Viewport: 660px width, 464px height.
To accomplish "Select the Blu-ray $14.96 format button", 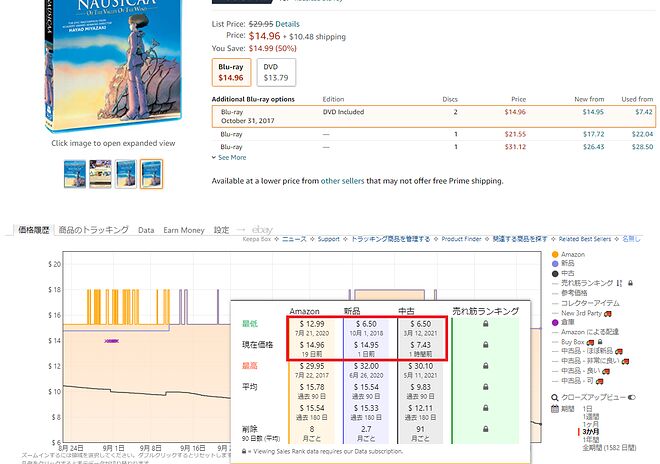I will pos(231,72).
